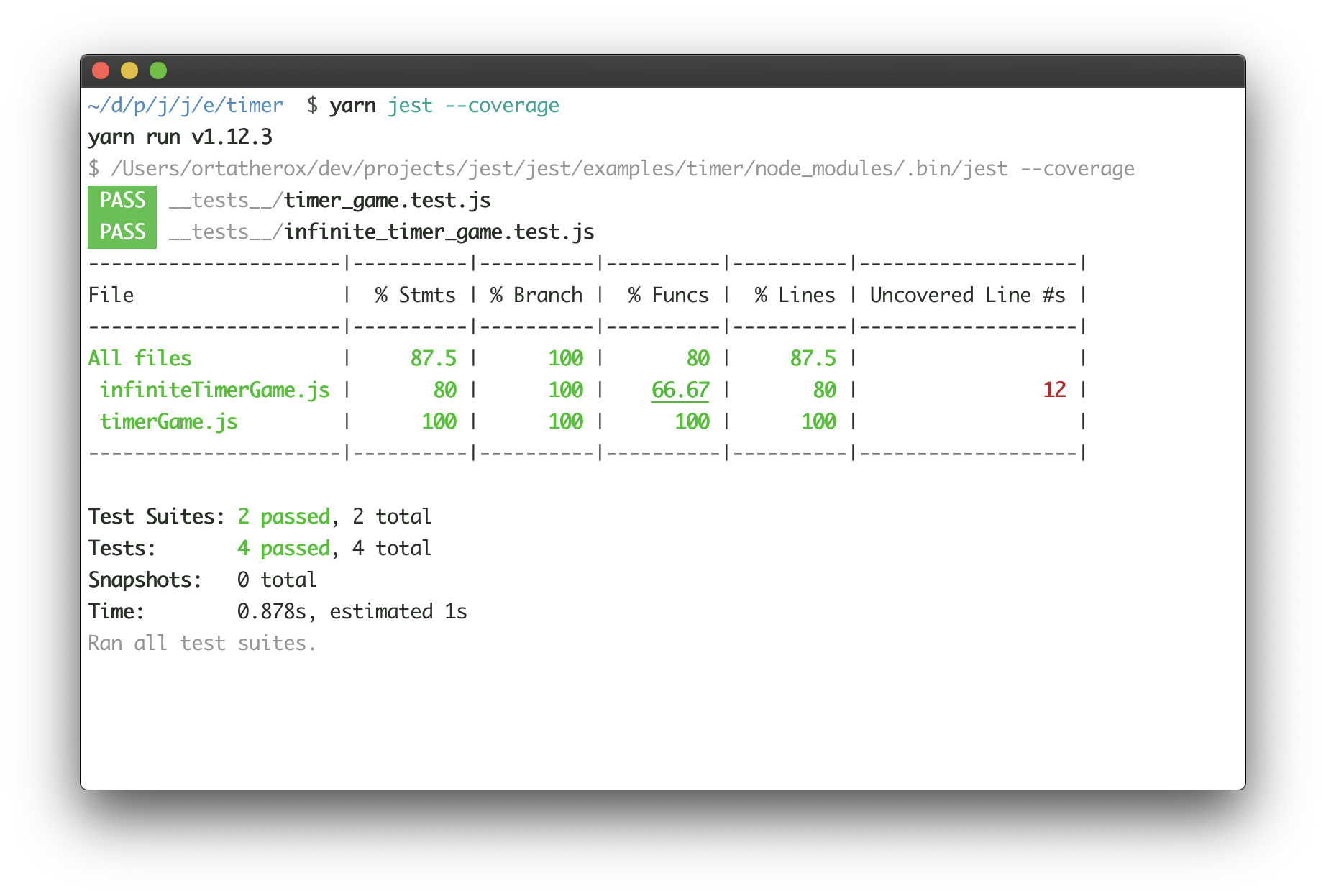The height and width of the screenshot is (896, 1326).
Task: Select the % Branch column header
Action: click(x=536, y=295)
